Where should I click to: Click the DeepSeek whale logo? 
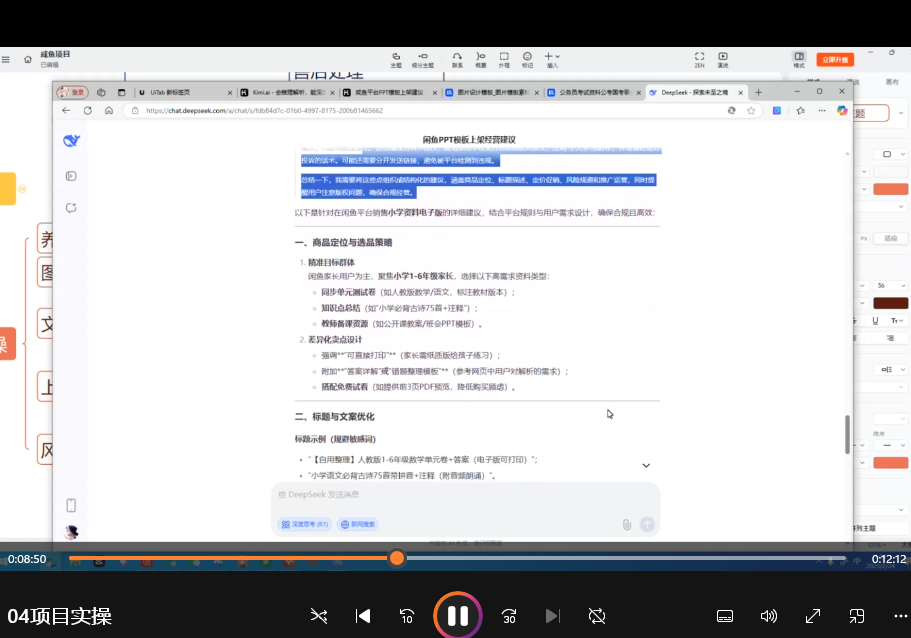click(71, 141)
